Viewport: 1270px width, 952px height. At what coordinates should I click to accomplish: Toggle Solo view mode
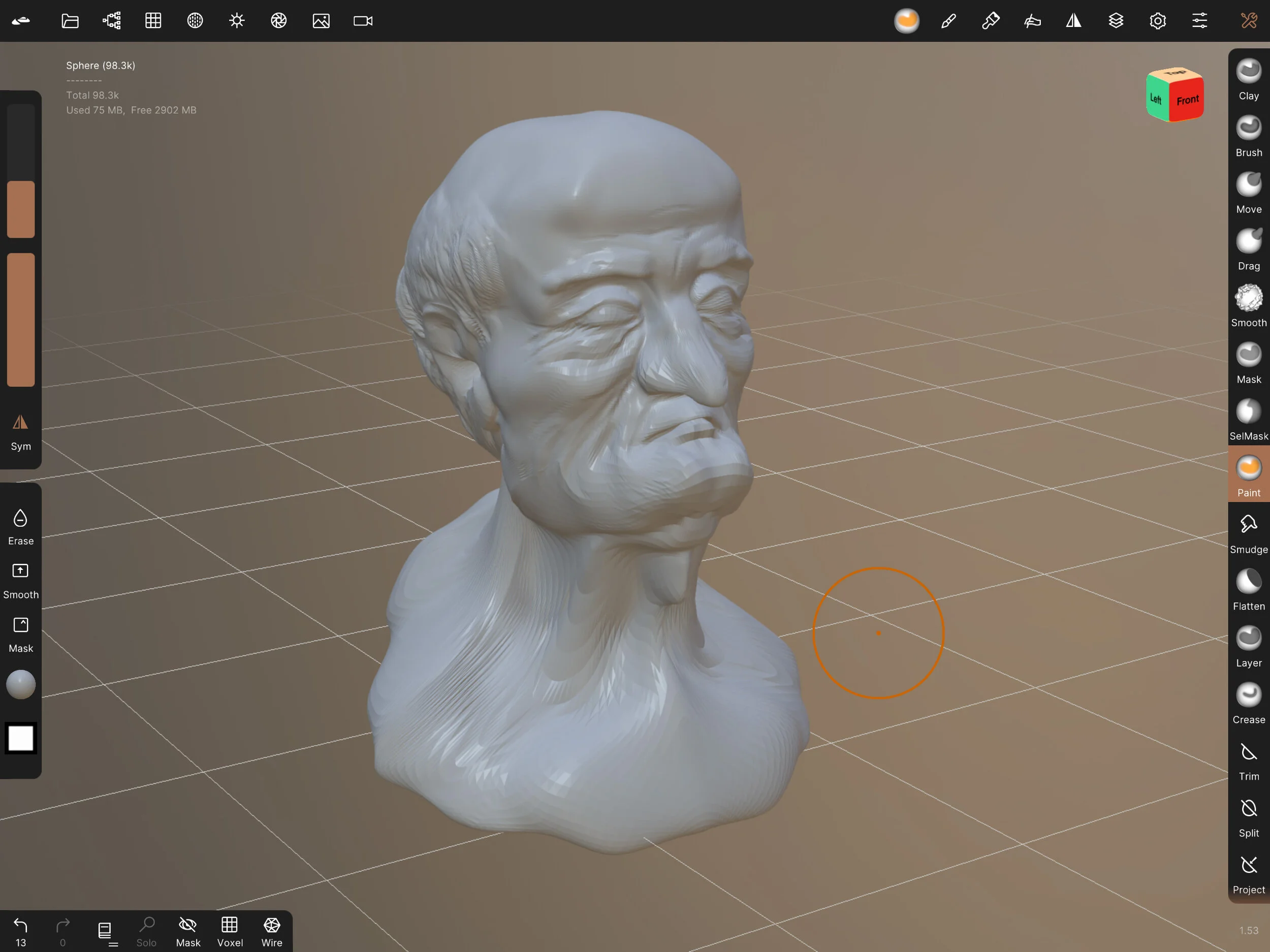(146, 931)
